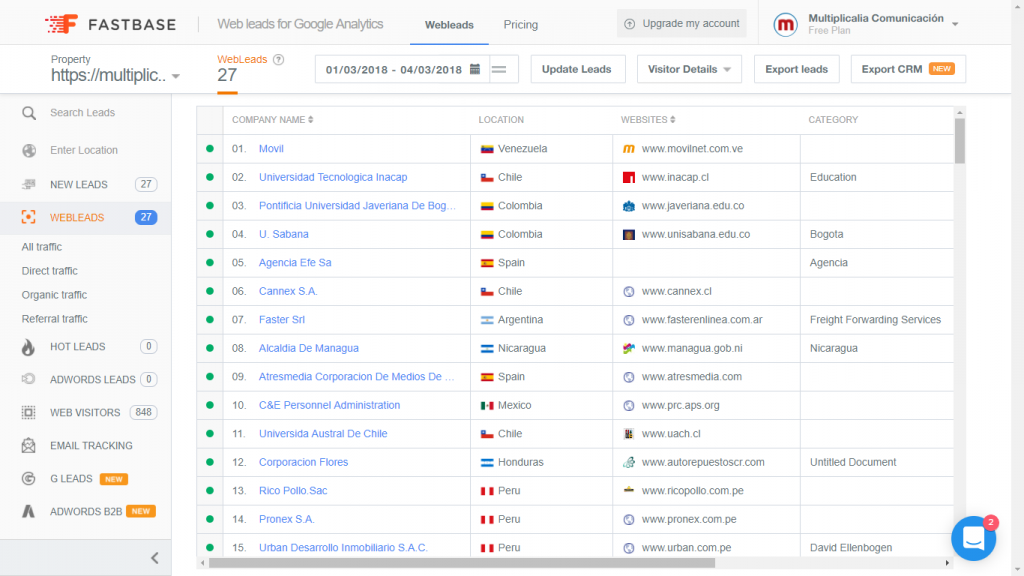Toggle the status dot for Rico Pollo.Sac
The height and width of the screenshot is (576, 1024).
(x=210, y=490)
